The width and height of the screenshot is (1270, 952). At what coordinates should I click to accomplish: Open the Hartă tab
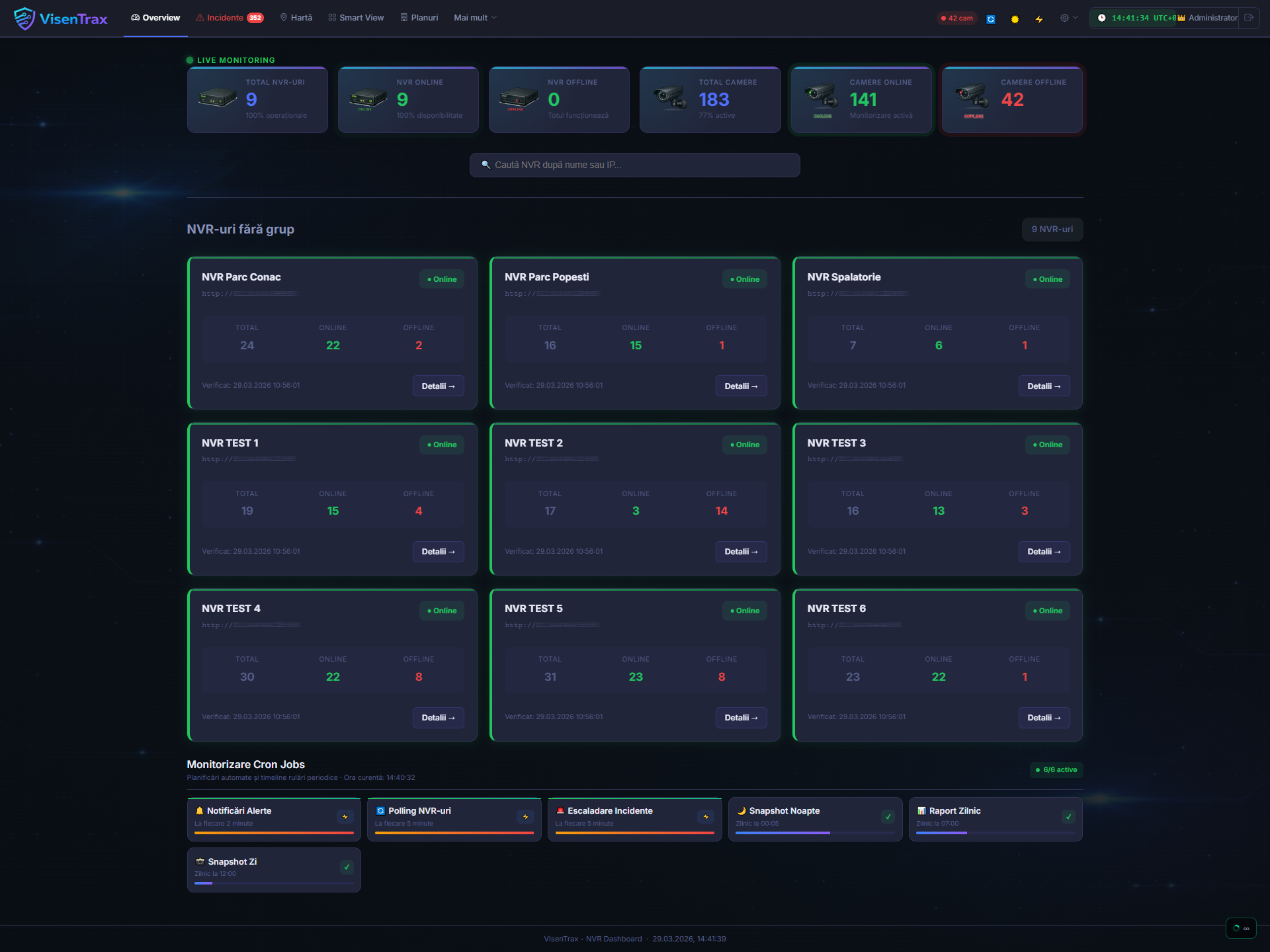296,18
